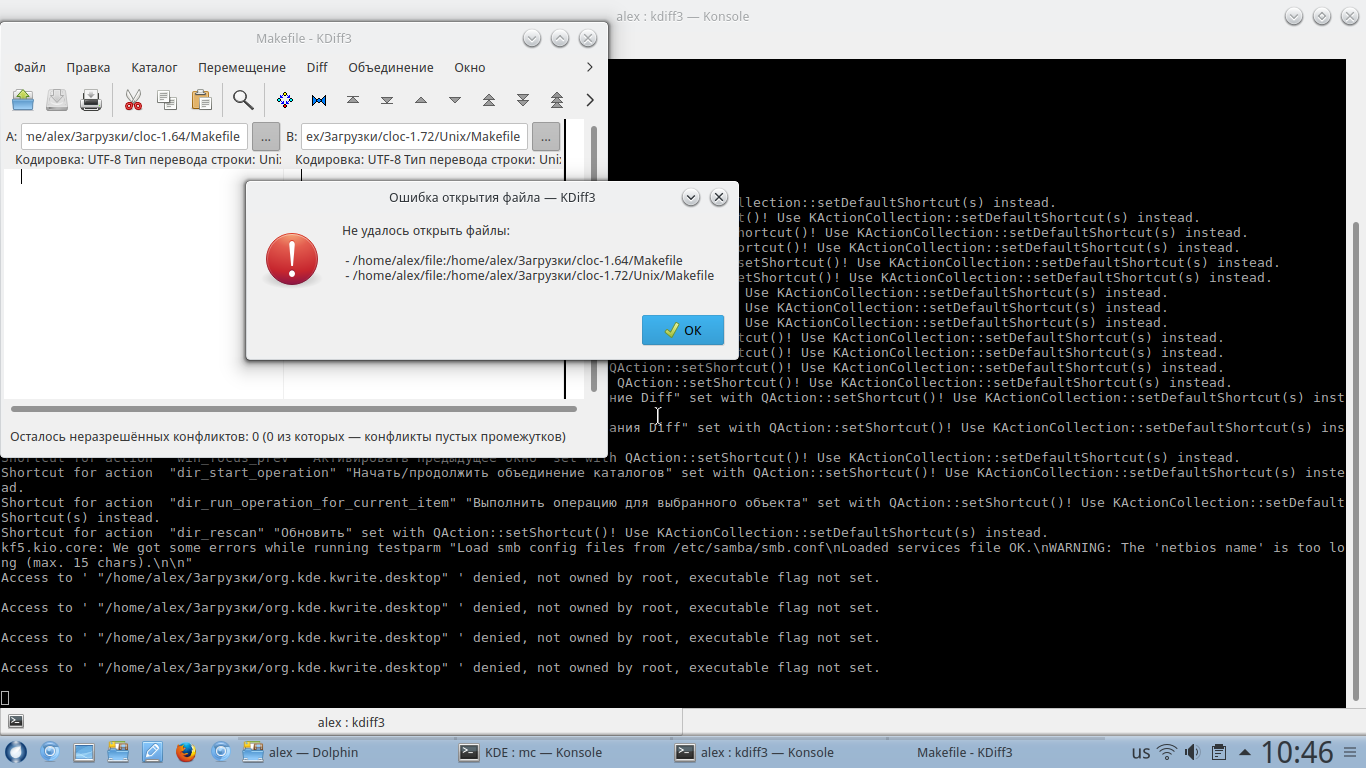Select the 'alex : kdiff3' Konsole tab
The width and height of the screenshot is (1366, 768).
coord(341,722)
